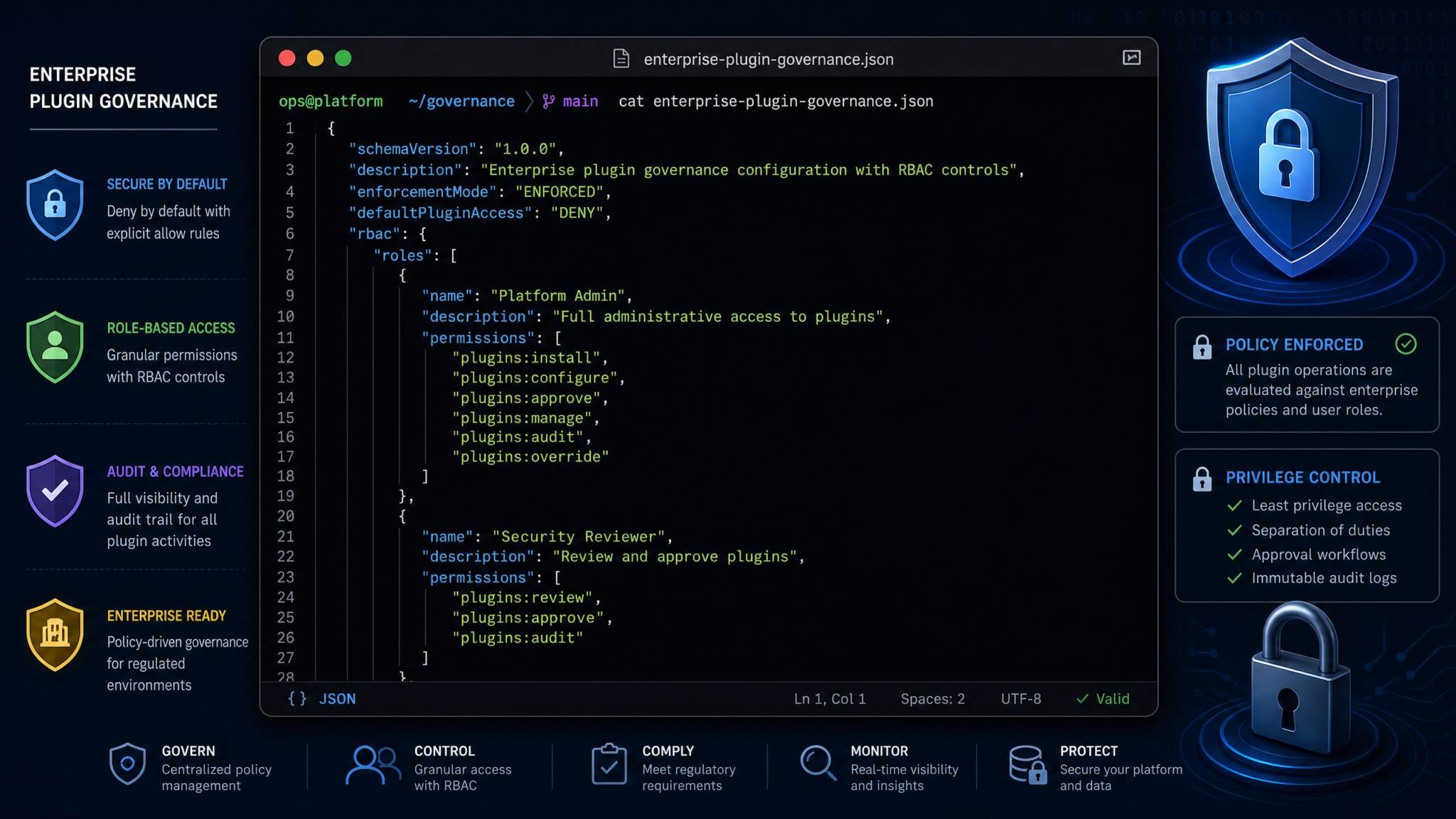Click Ln 1, Col 1 cursor position indicator
Image resolution: width=1456 pixels, height=819 pixels.
click(830, 699)
